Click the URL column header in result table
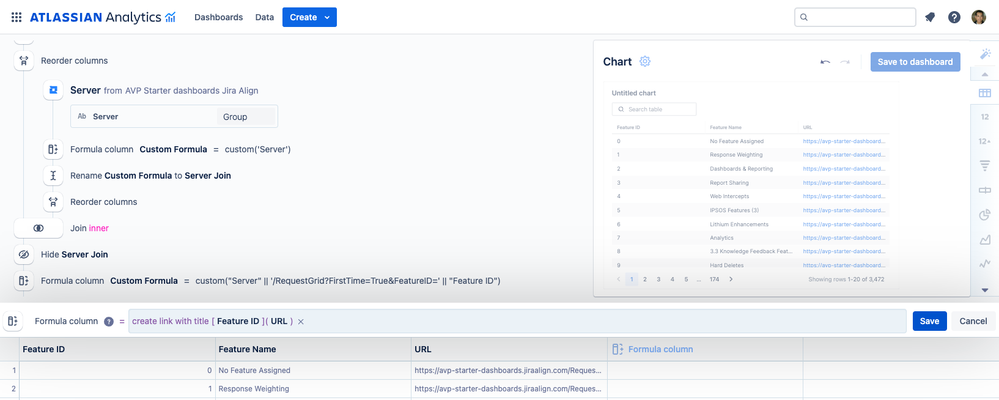 (509, 349)
